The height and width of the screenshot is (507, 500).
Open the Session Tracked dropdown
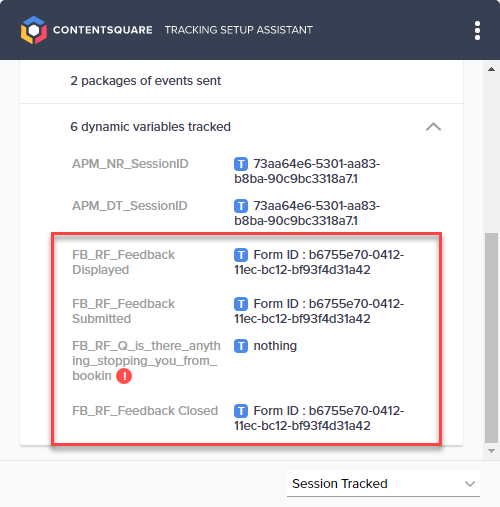pos(383,484)
